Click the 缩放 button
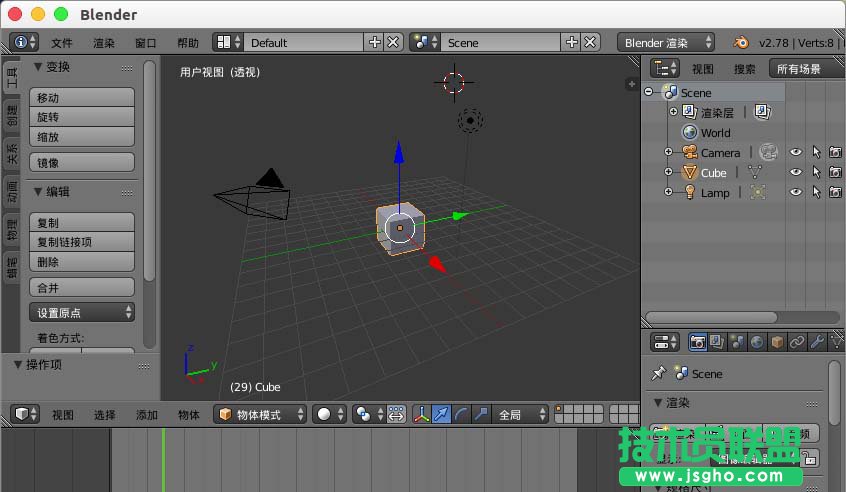Image resolution: width=846 pixels, height=492 pixels. point(82,136)
